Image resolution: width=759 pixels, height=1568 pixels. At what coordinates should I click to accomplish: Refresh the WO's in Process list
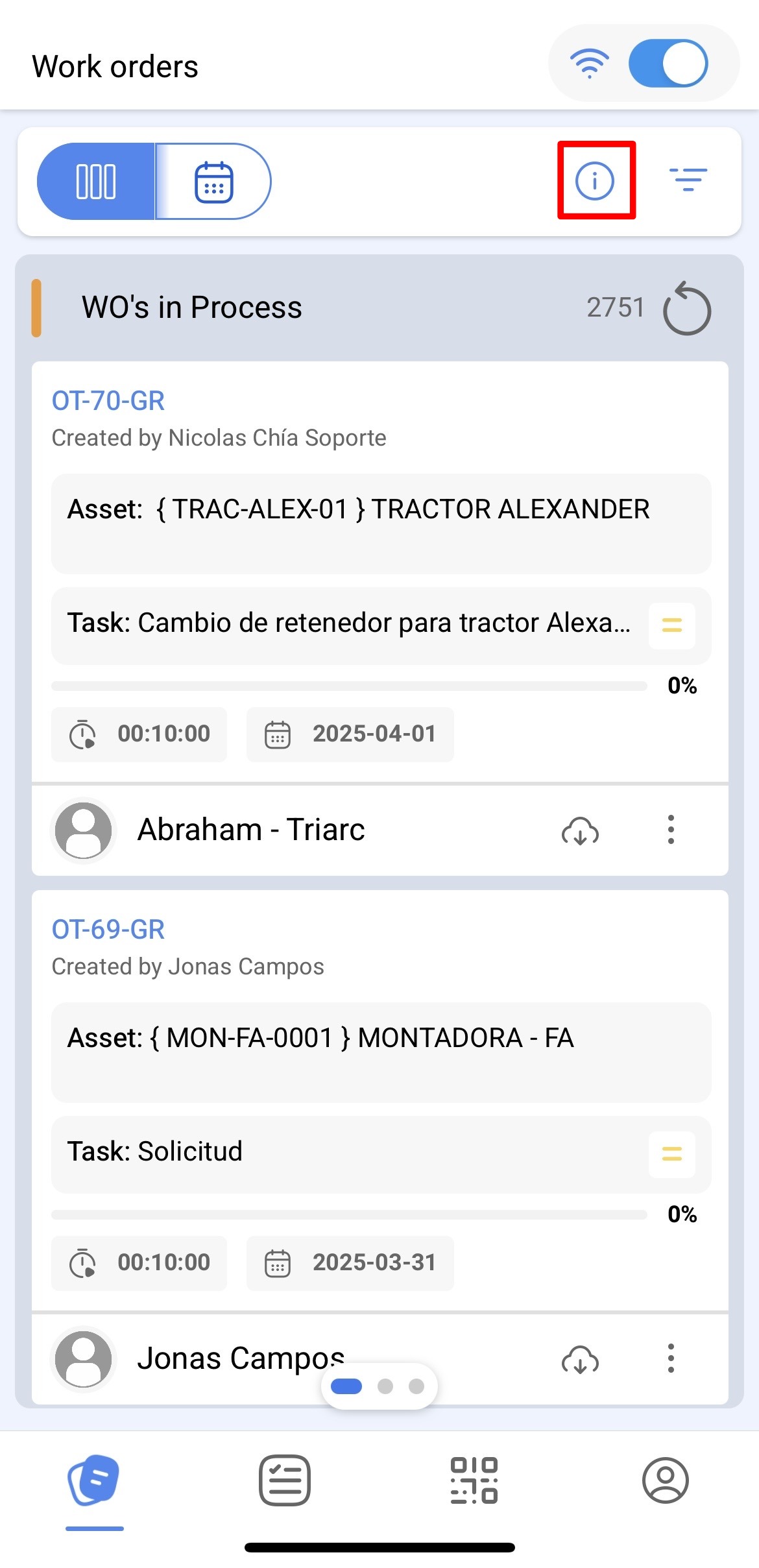click(x=687, y=309)
